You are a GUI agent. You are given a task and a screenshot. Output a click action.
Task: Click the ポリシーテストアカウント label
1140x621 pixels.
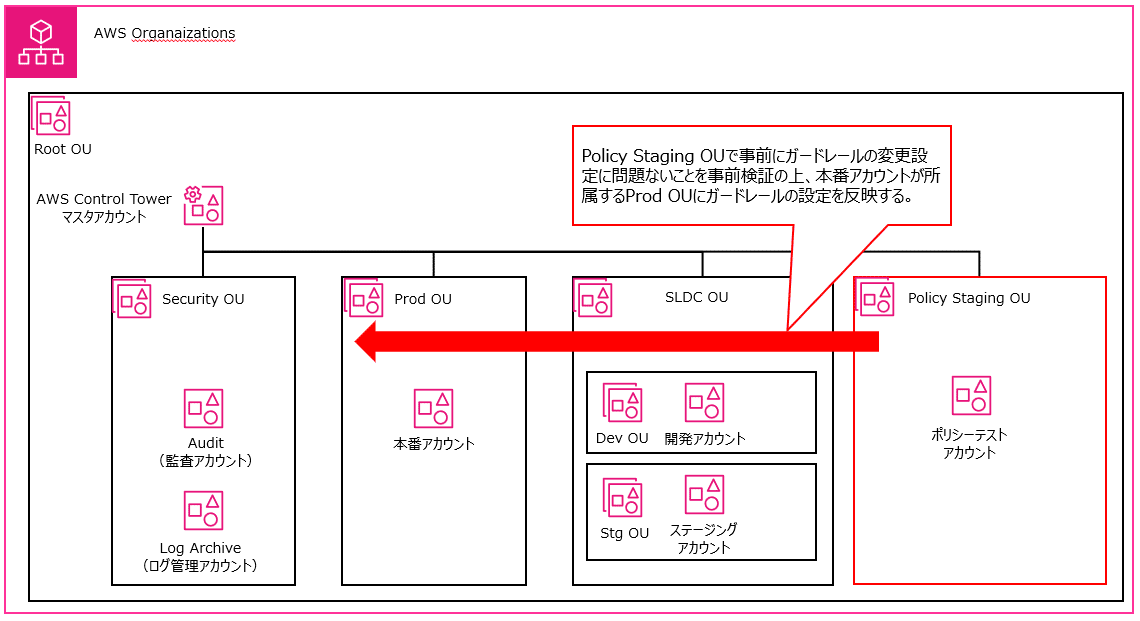(969, 444)
